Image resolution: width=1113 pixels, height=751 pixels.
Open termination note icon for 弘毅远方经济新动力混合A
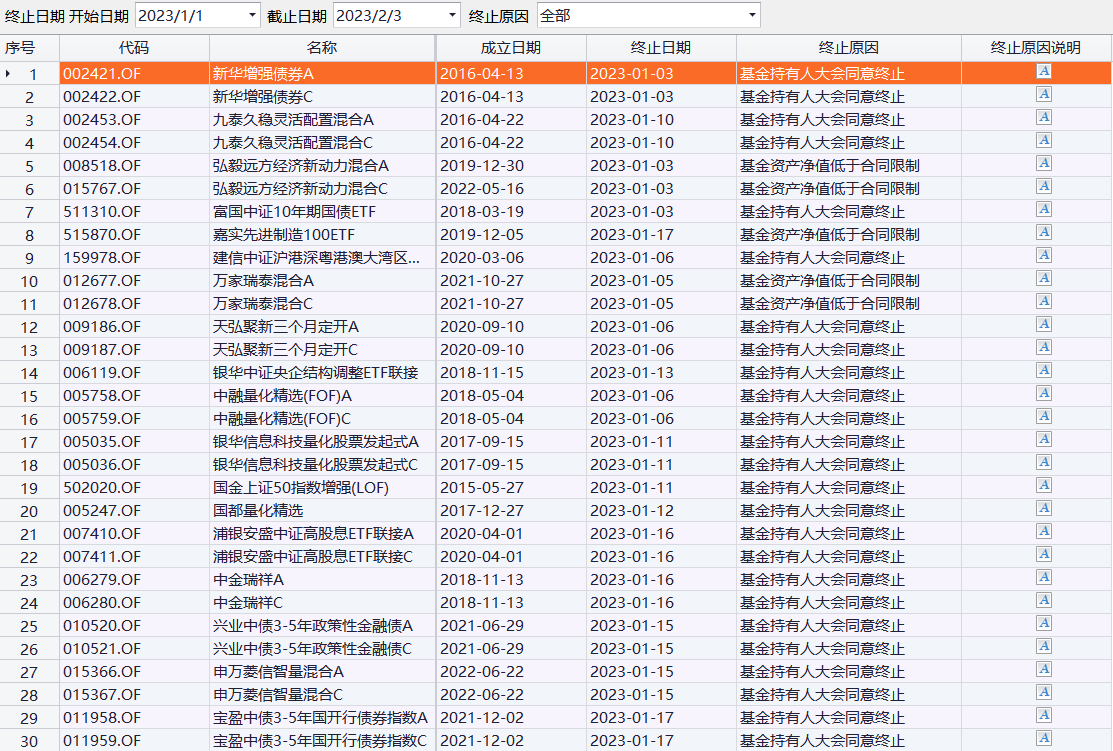(1043, 163)
